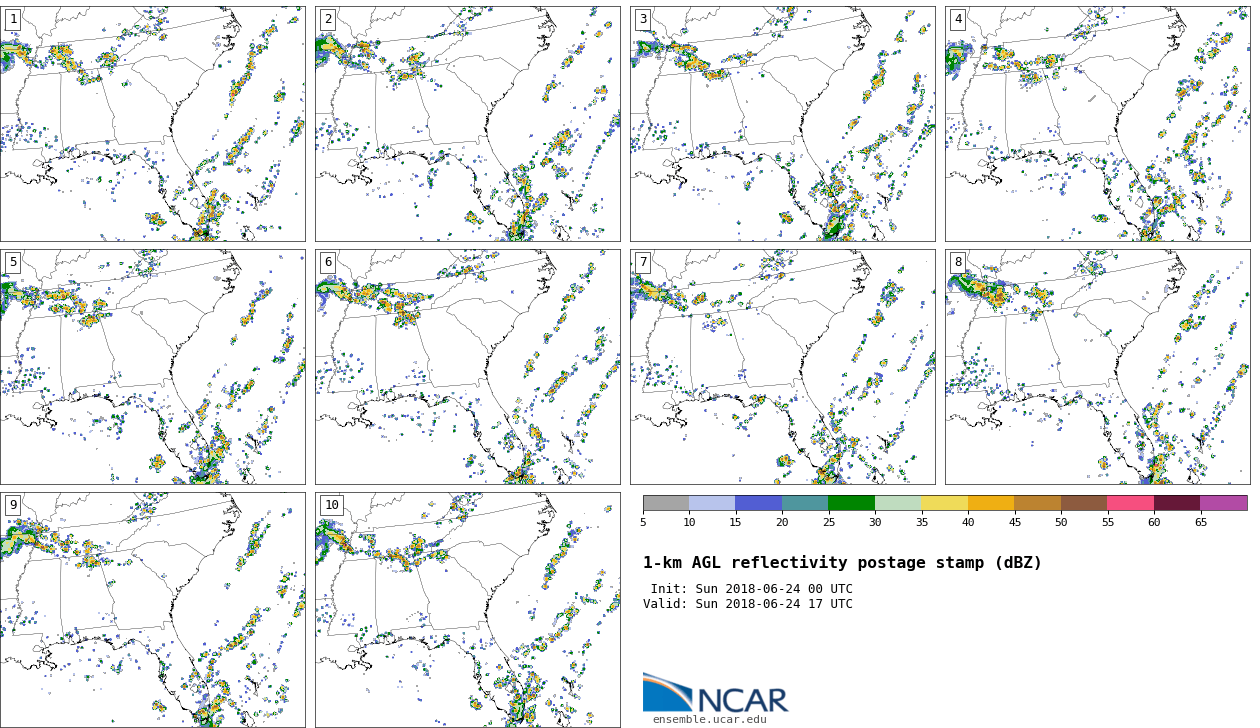The height and width of the screenshot is (728, 1260).
Task: Click the orange 40-45 dBZ swatch
Action: 991,503
